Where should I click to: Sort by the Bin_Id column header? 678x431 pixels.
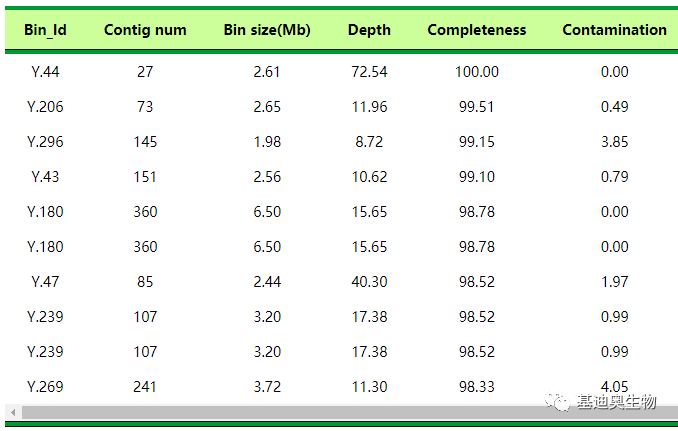point(45,30)
